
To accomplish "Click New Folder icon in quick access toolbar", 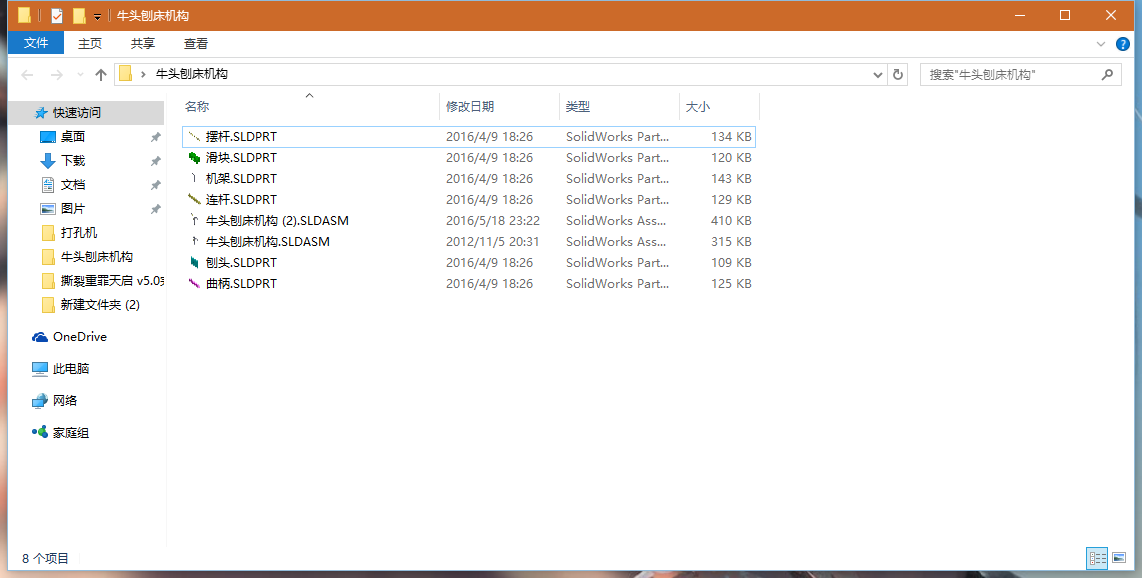I will point(79,15).
